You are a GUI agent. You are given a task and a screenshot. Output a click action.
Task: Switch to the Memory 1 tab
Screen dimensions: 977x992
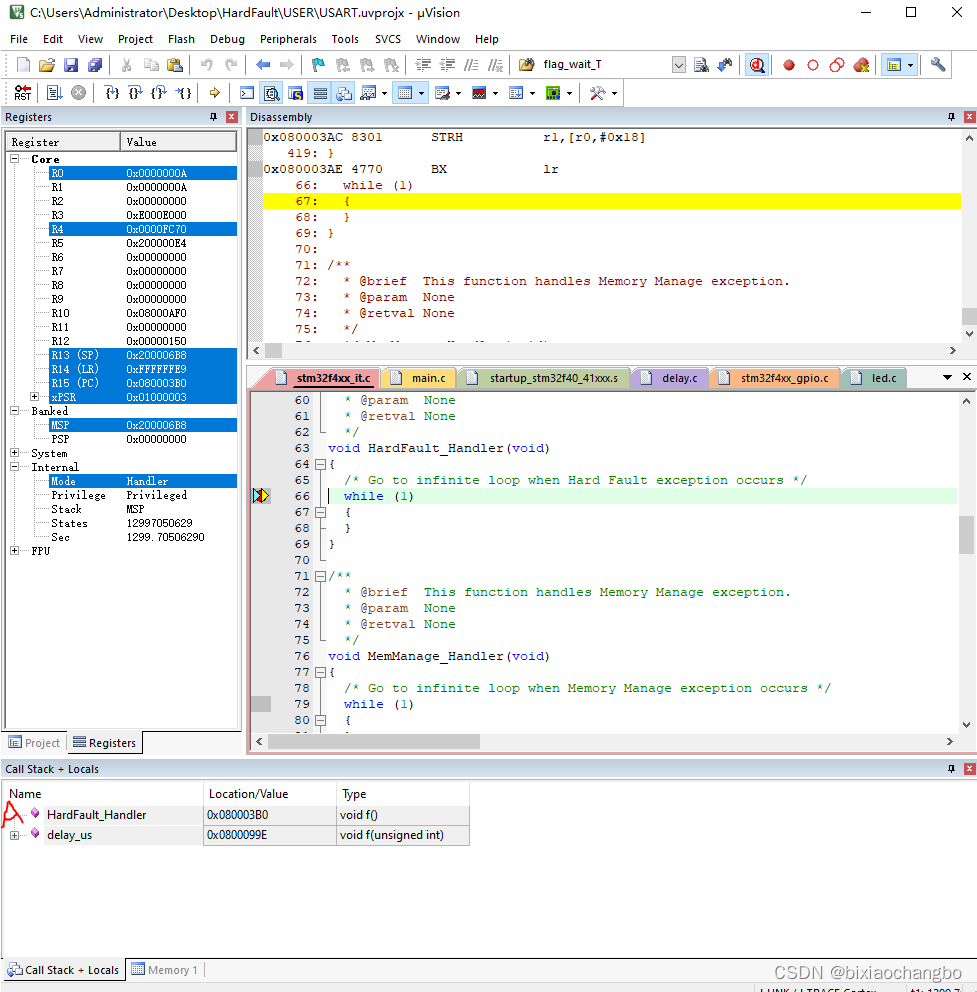(165, 970)
